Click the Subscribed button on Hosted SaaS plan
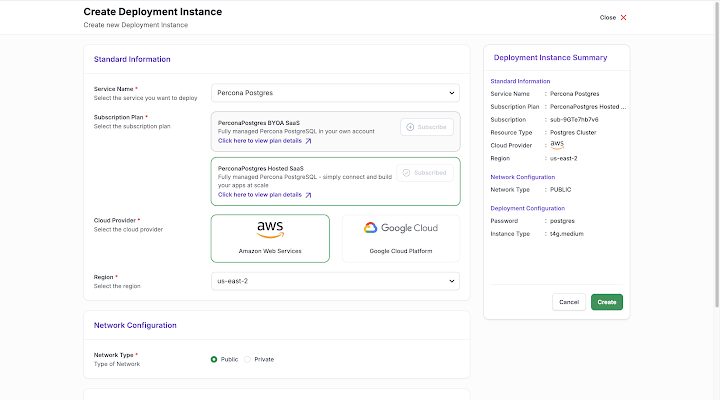Image resolution: width=720 pixels, height=400 pixels. coord(425,173)
